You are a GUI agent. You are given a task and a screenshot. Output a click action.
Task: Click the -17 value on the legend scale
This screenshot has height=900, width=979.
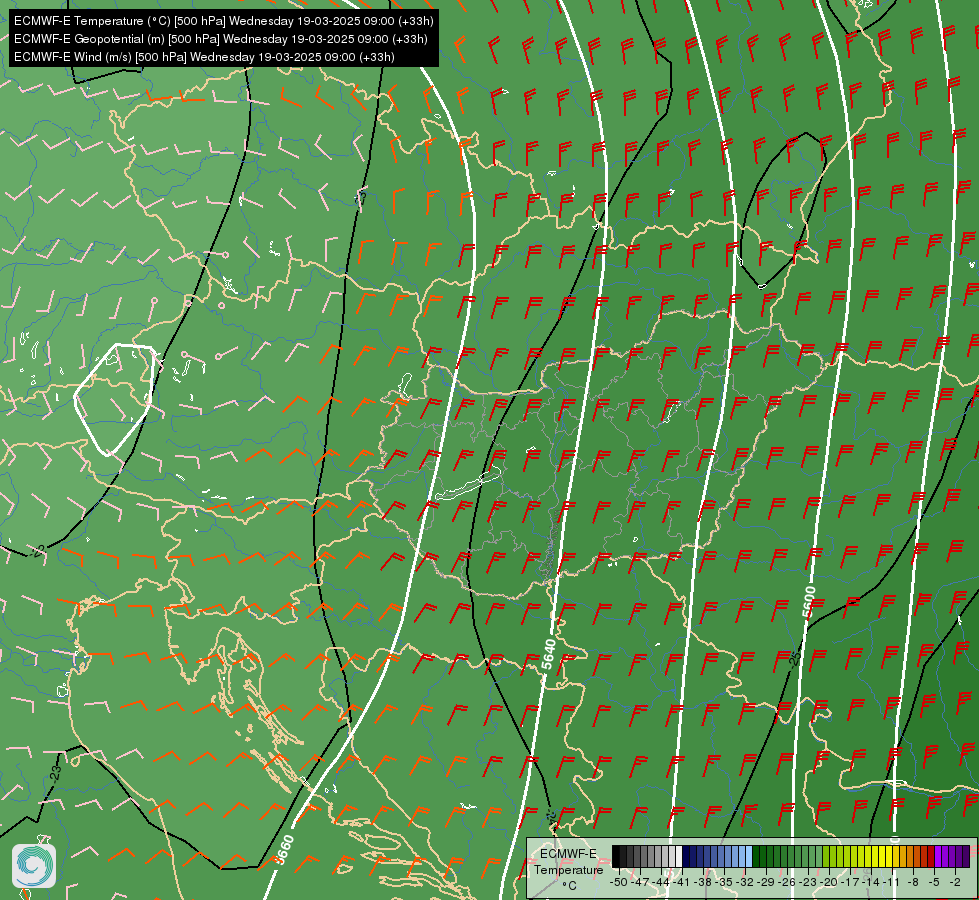(x=850, y=882)
